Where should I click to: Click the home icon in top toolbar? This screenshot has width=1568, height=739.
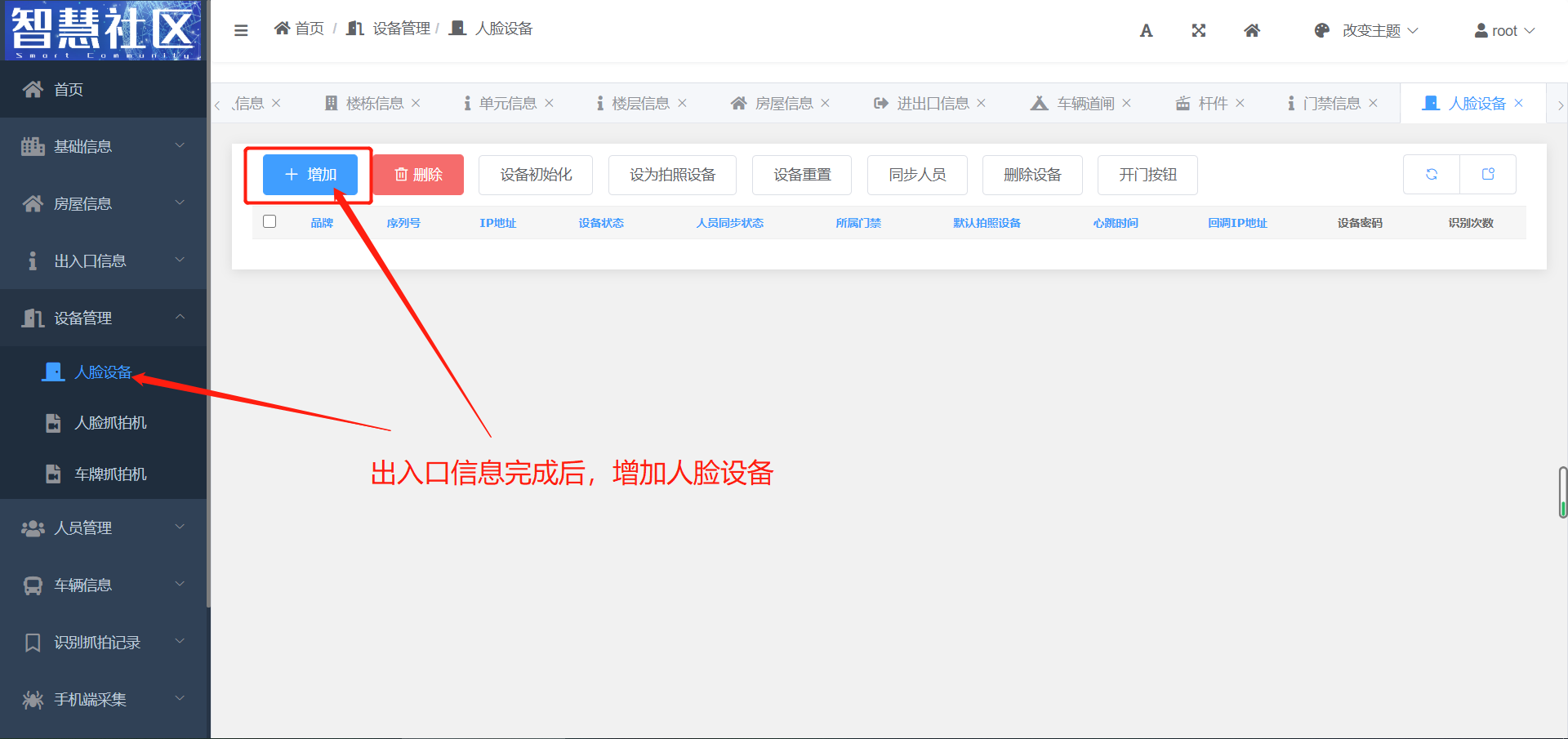pyautogui.click(x=1251, y=31)
